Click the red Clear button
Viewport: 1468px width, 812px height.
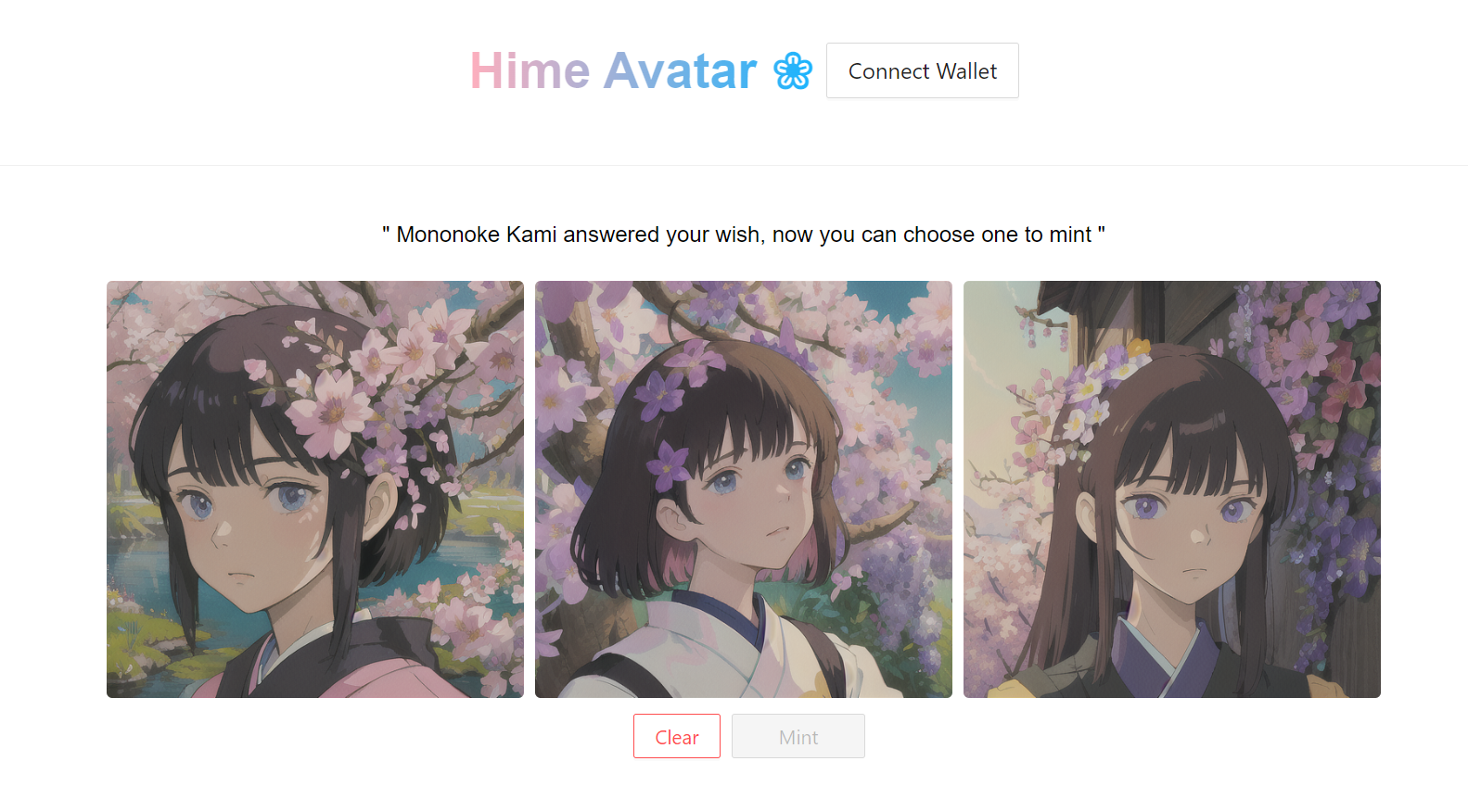tap(677, 736)
